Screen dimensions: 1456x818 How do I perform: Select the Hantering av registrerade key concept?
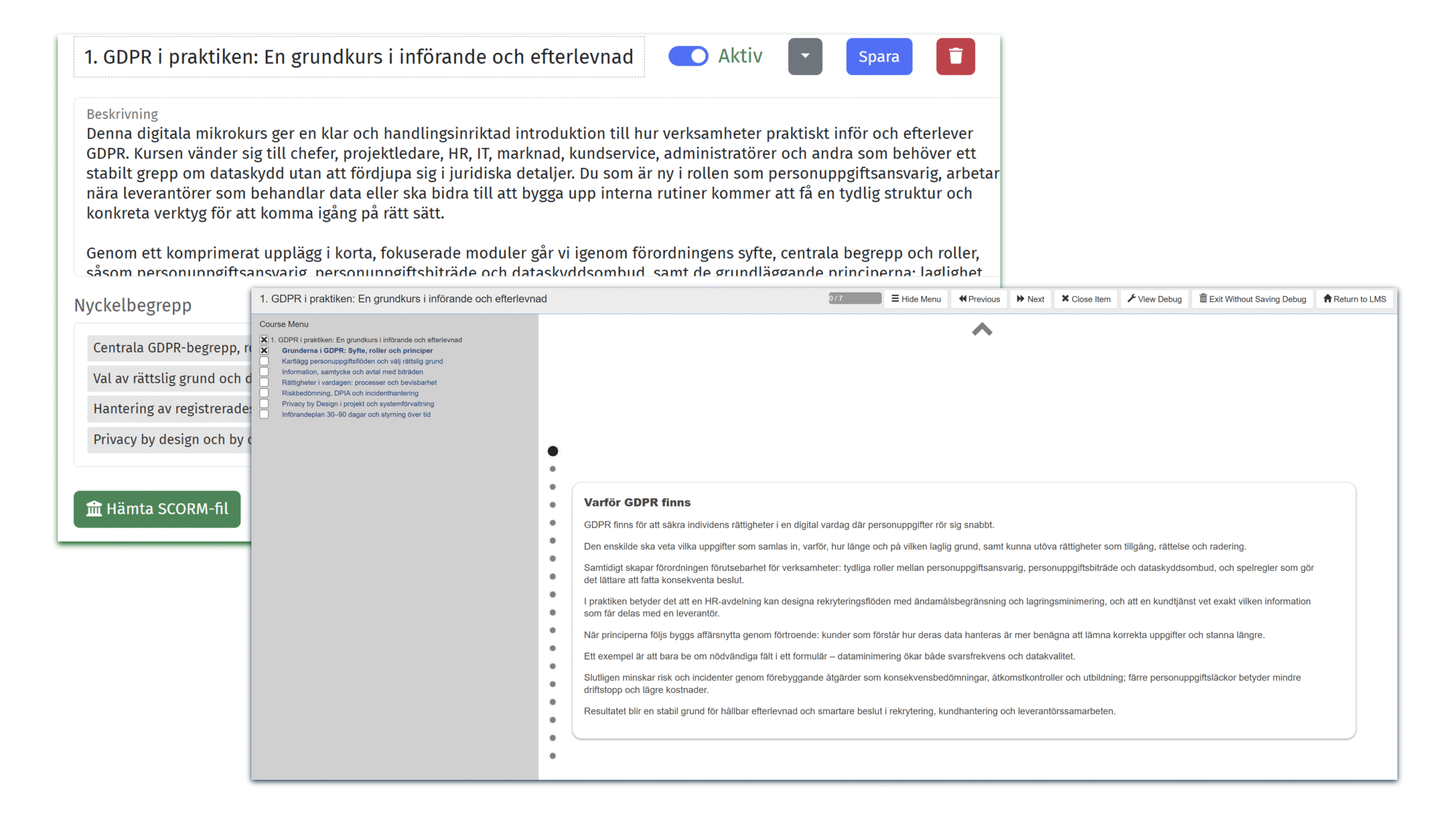[169, 409]
